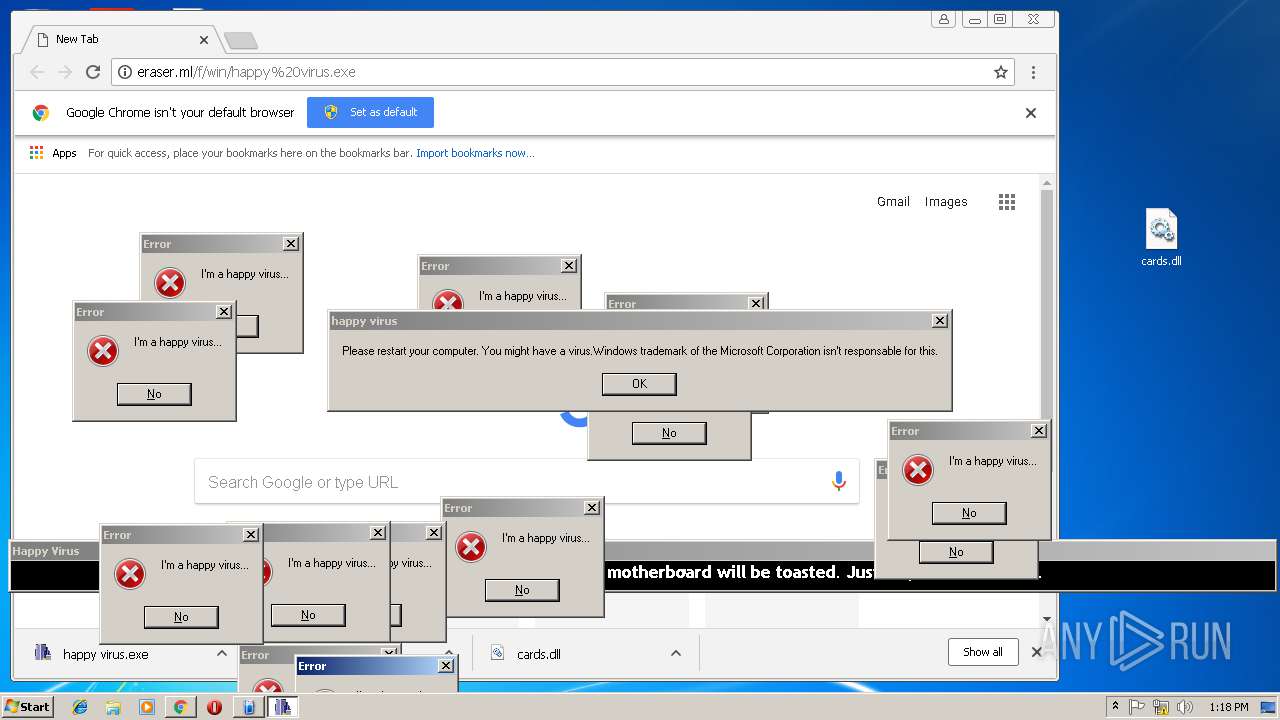Open Windows Explorer folder taskbar icon

coord(113,707)
